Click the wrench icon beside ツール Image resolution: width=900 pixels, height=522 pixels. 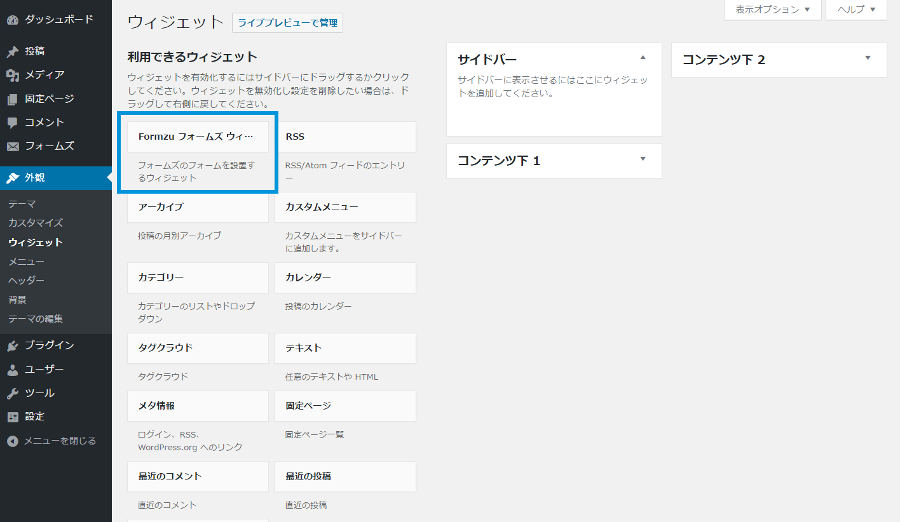click(x=13, y=393)
